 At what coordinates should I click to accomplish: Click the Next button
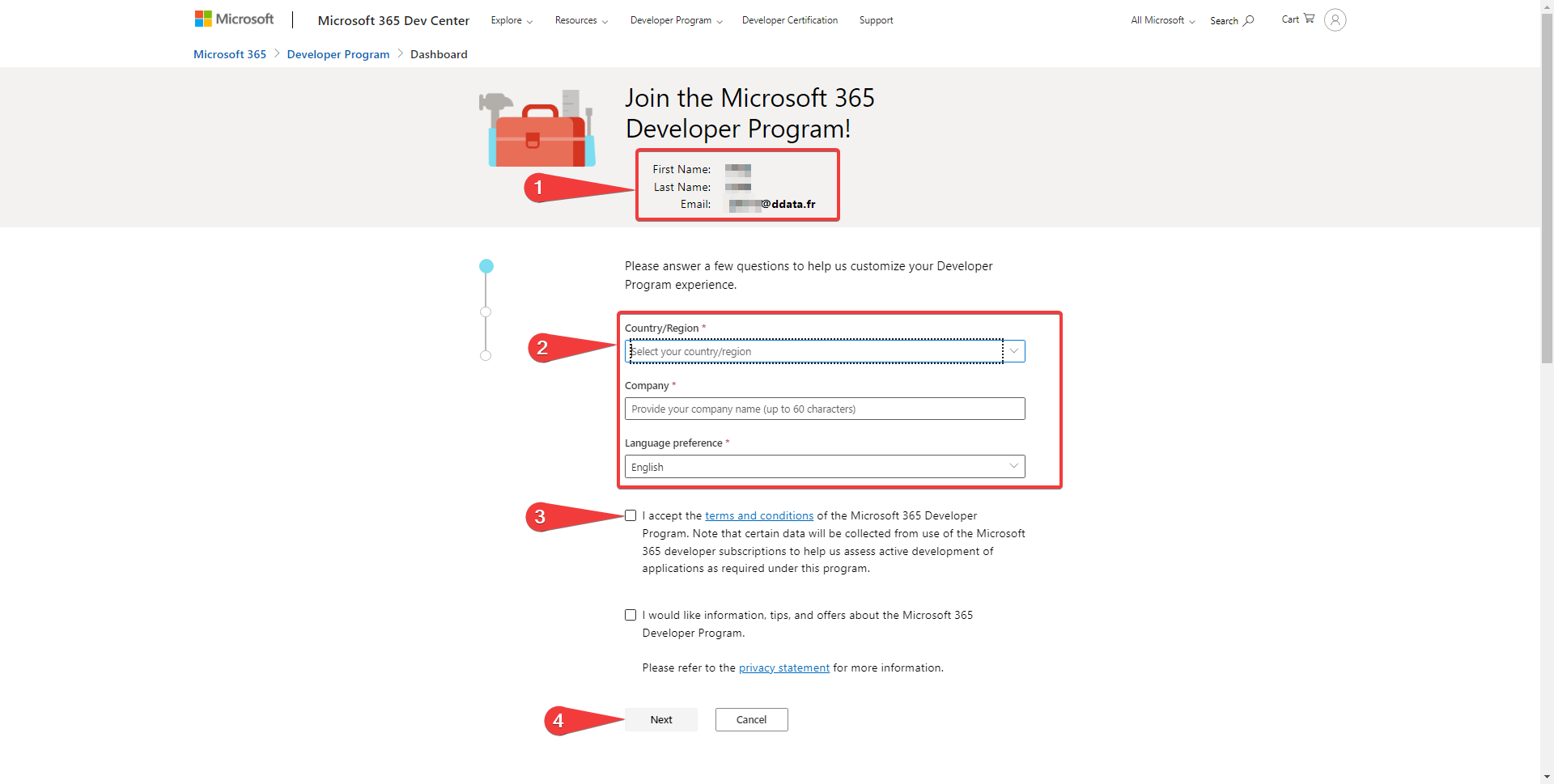pyautogui.click(x=661, y=719)
